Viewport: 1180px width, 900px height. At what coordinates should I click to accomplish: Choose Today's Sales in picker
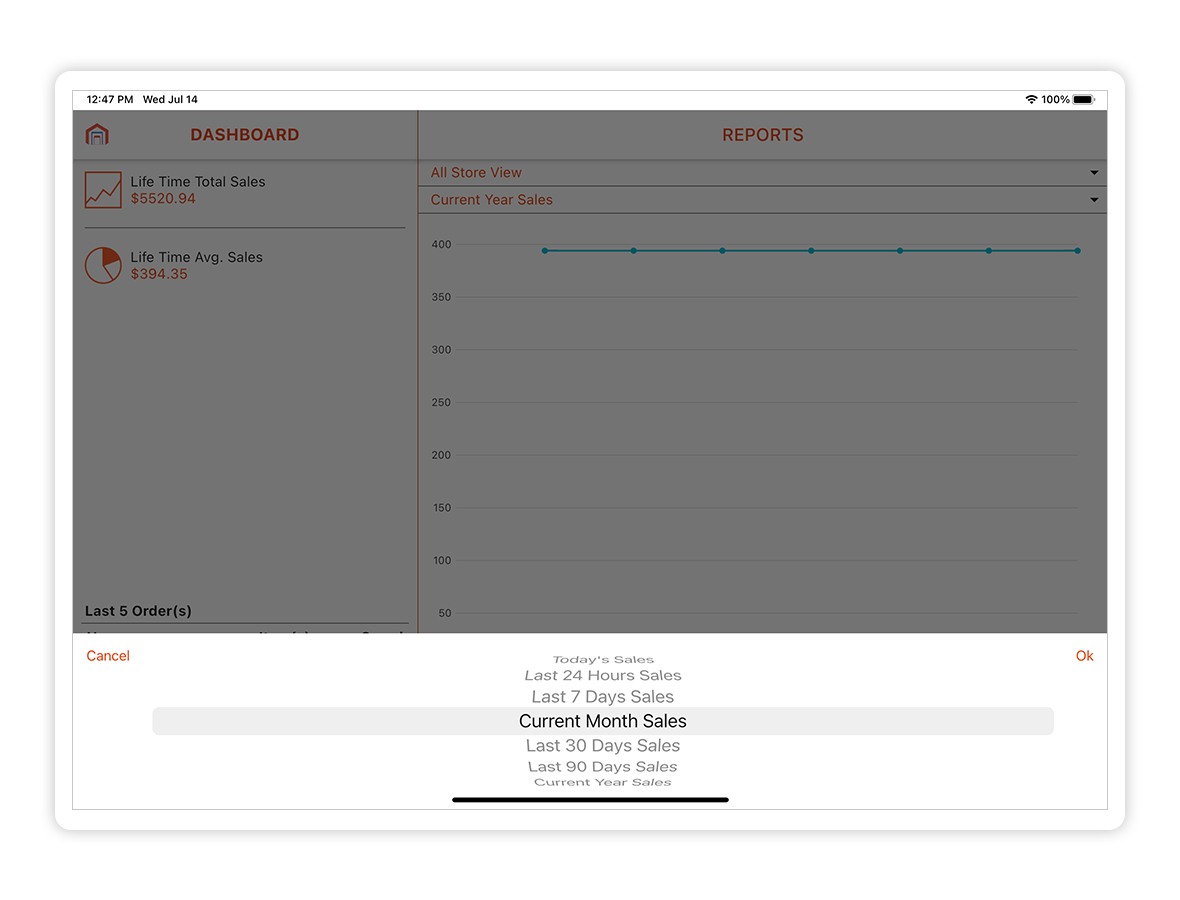click(x=603, y=659)
